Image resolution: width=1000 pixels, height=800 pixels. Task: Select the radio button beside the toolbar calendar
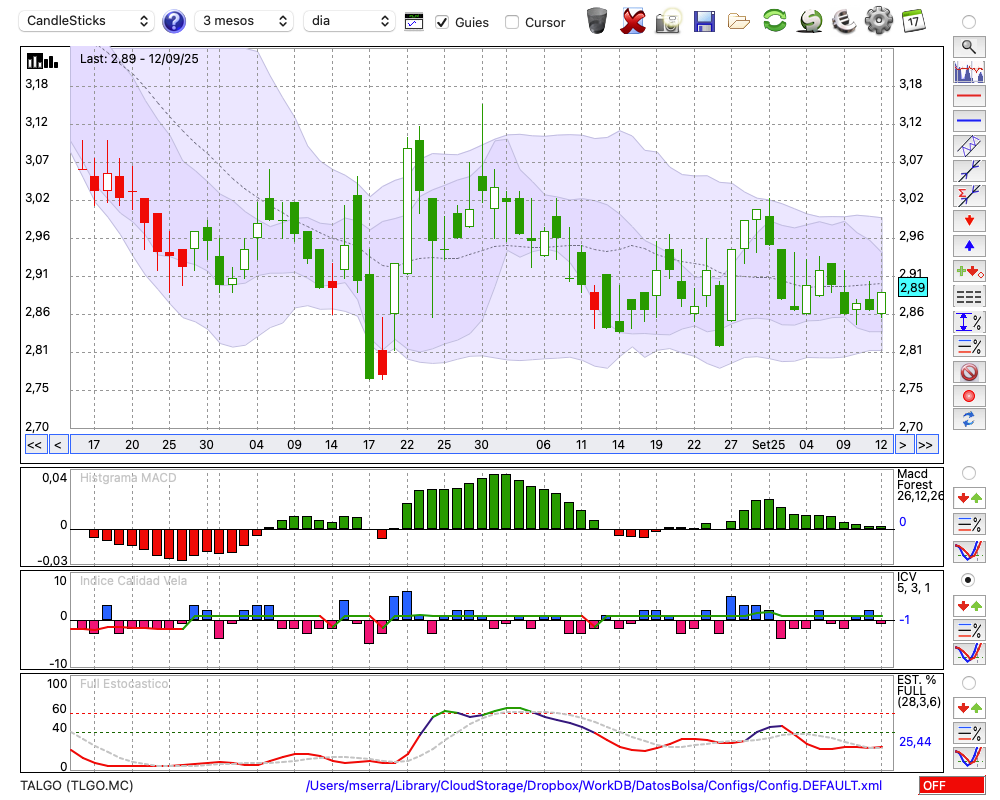click(969, 22)
